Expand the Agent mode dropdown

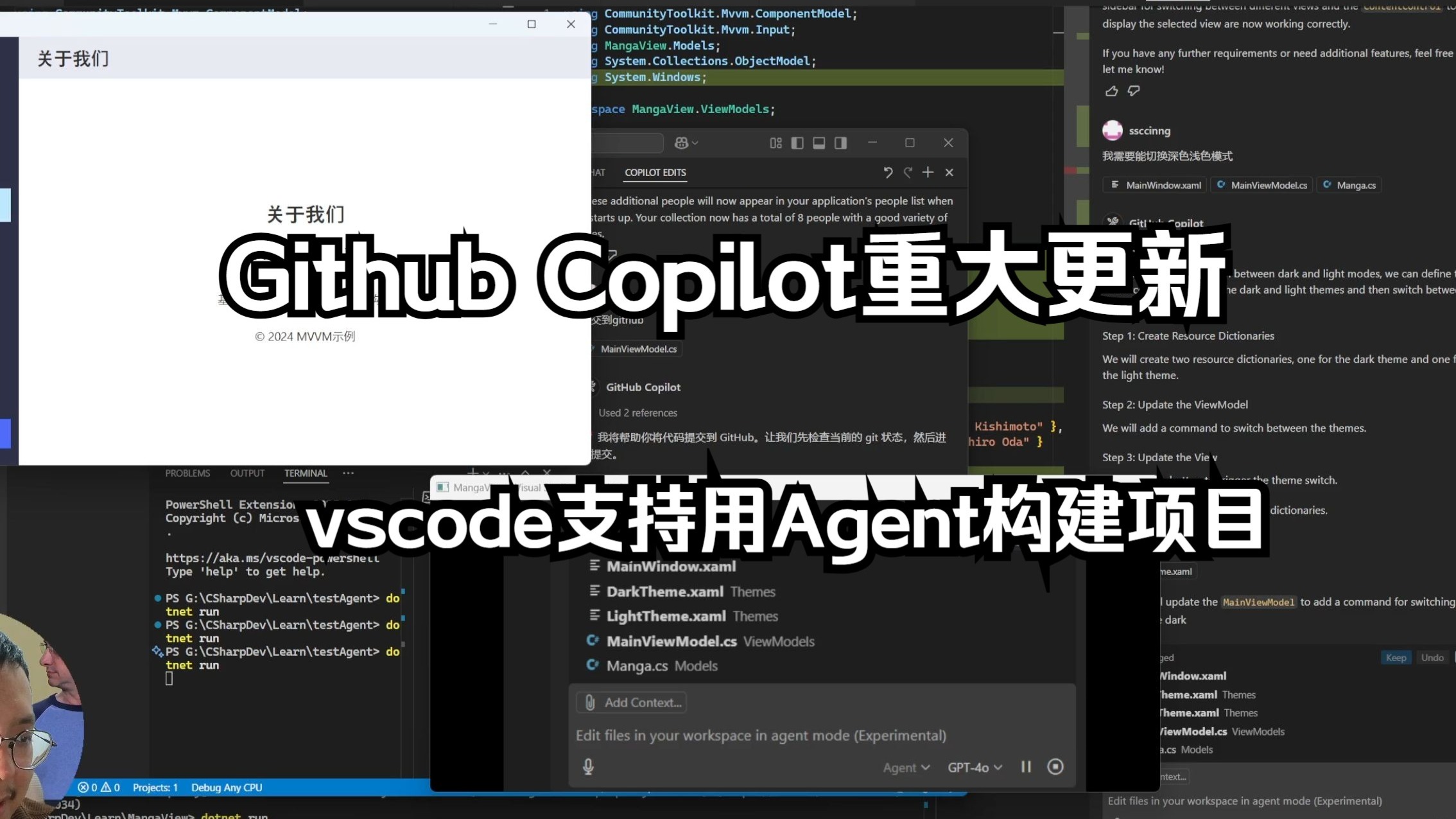tap(906, 768)
